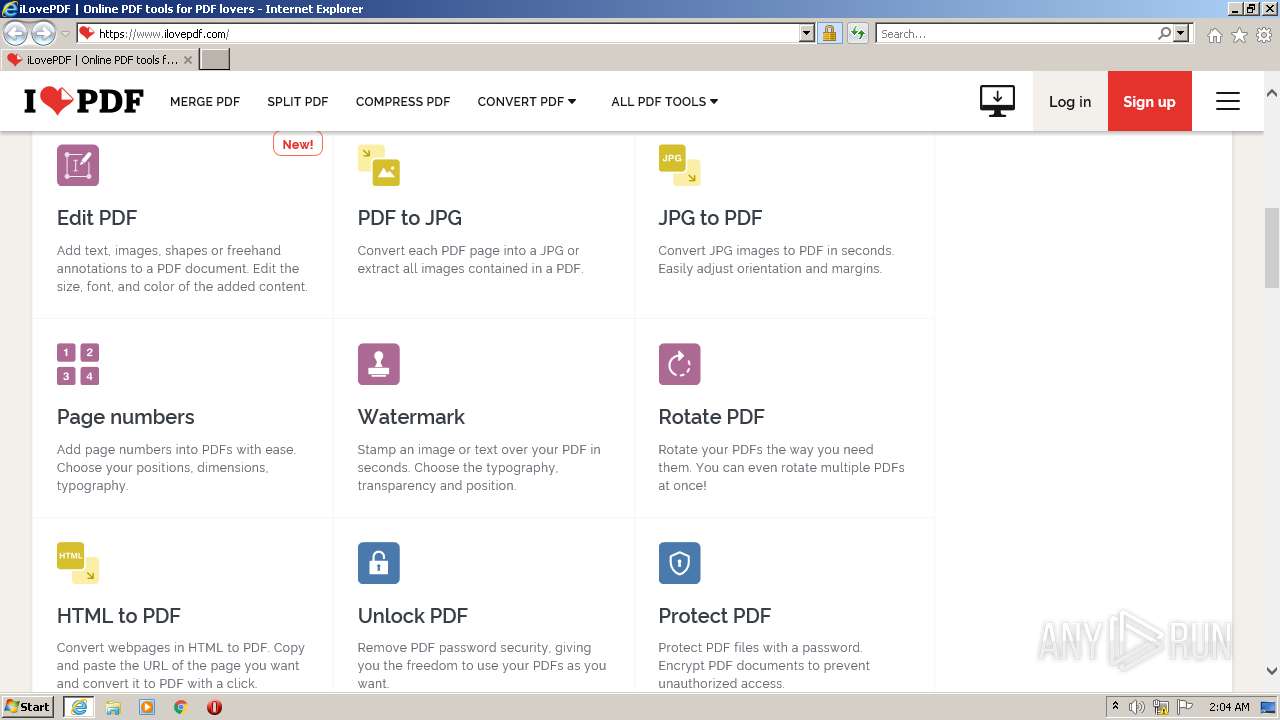This screenshot has width=1280, height=720.
Task: Click the browser Forward arrow
Action: (43, 33)
